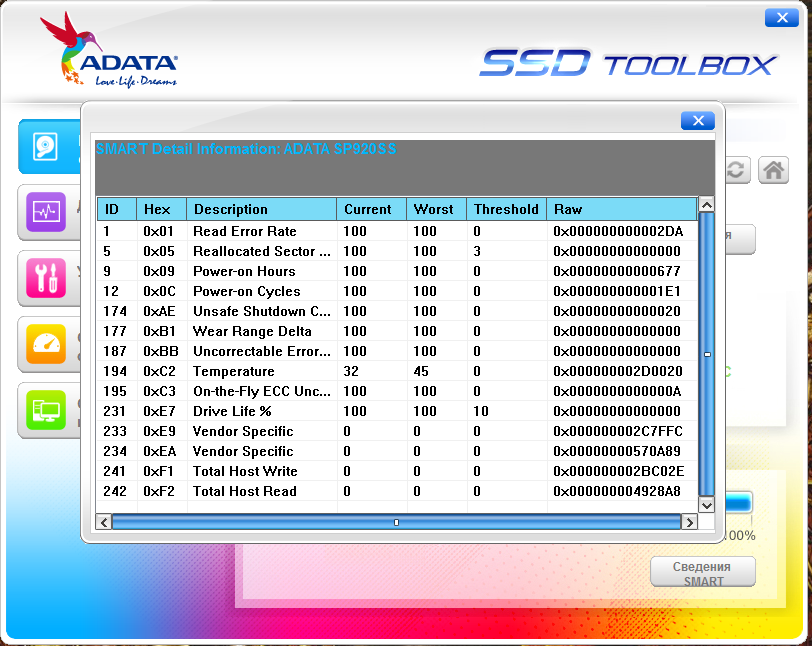Click the table's up scroll arrow
Screen dimensions: 812x646
706,205
